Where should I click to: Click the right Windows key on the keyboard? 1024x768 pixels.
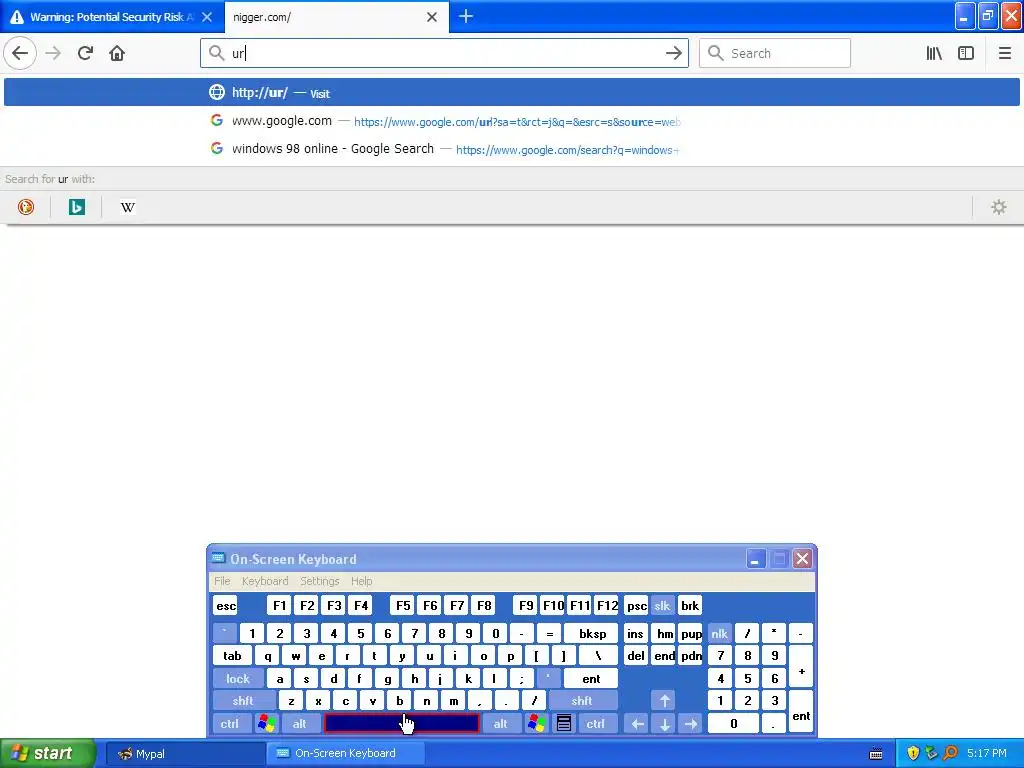537,723
